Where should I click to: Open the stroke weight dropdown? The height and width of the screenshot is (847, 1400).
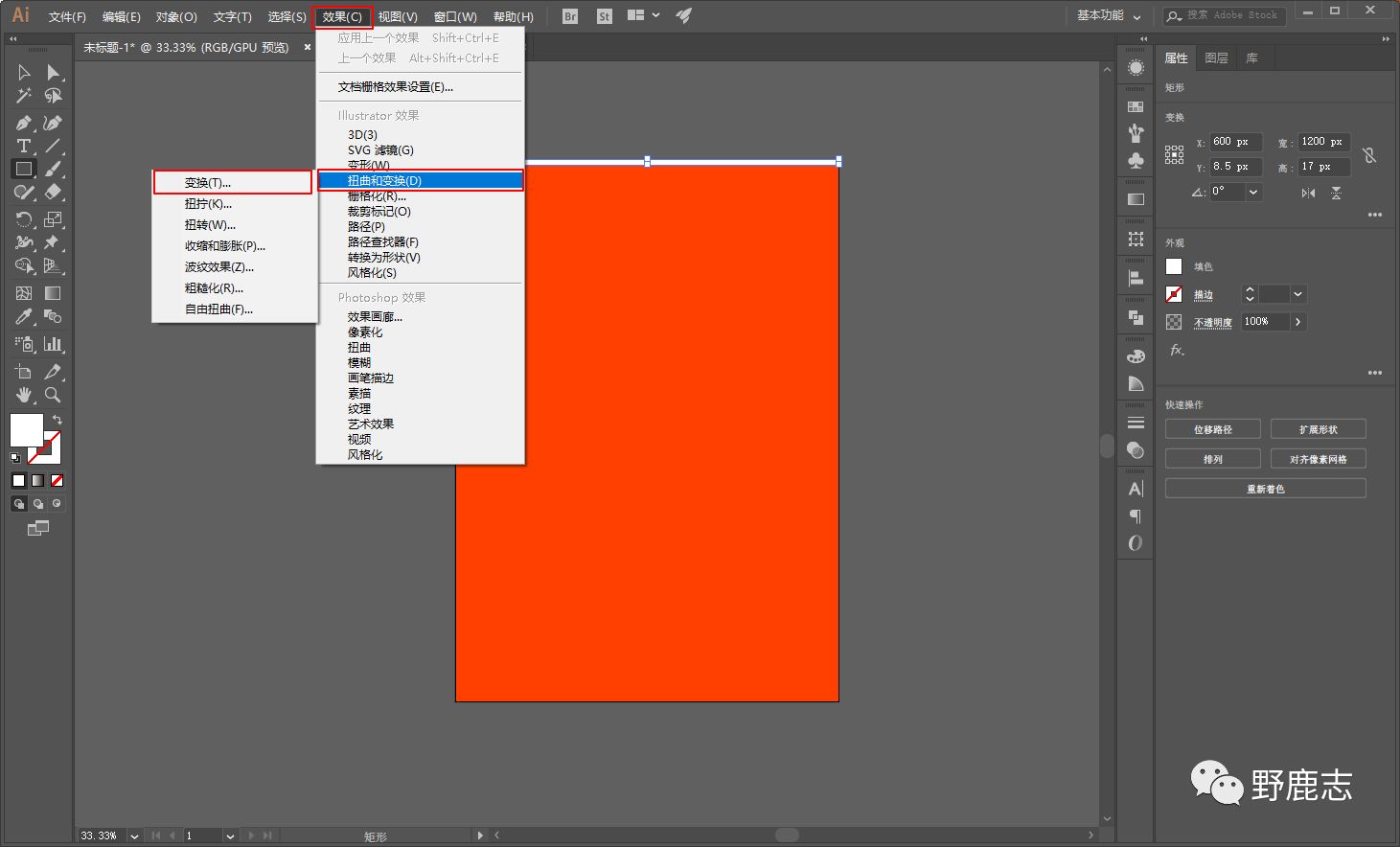pyautogui.click(x=1297, y=294)
